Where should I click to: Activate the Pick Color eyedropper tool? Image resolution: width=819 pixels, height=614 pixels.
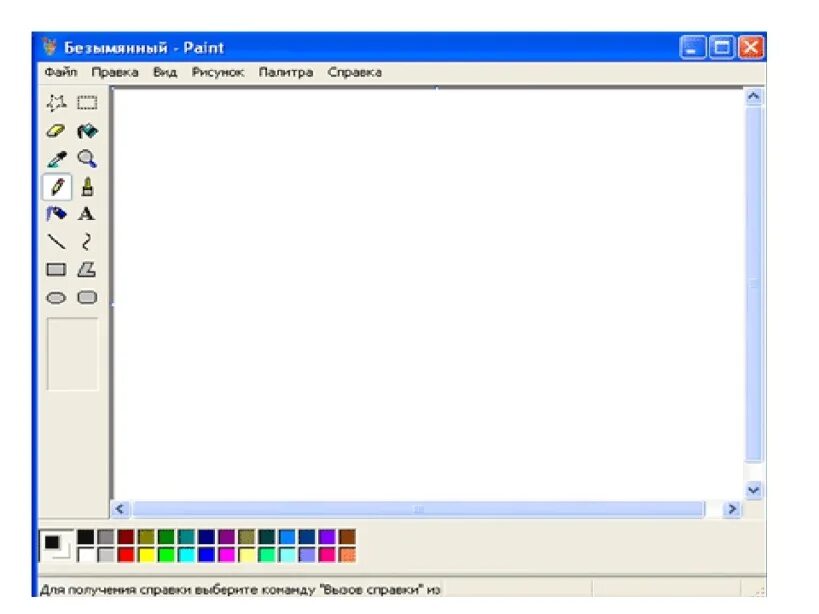[57, 159]
